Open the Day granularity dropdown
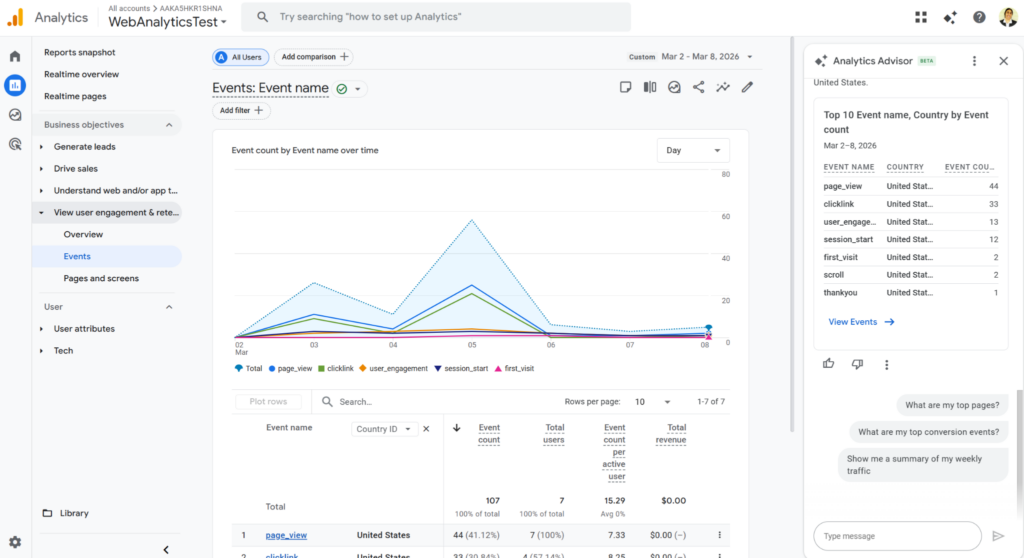The width and height of the screenshot is (1024, 558). pyautogui.click(x=693, y=150)
